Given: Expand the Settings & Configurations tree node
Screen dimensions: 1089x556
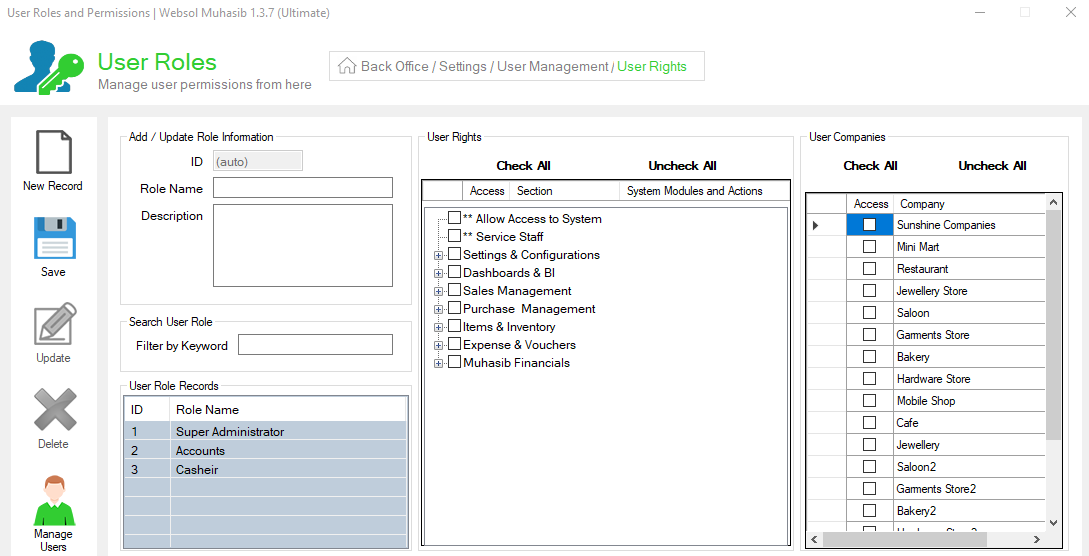Looking at the screenshot, I should coord(438,255).
